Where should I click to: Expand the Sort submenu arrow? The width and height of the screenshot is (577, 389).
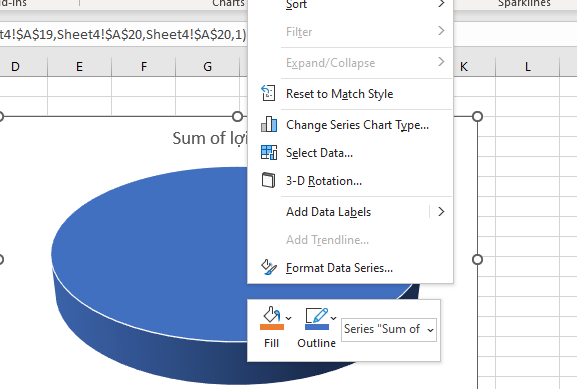tap(441, 4)
